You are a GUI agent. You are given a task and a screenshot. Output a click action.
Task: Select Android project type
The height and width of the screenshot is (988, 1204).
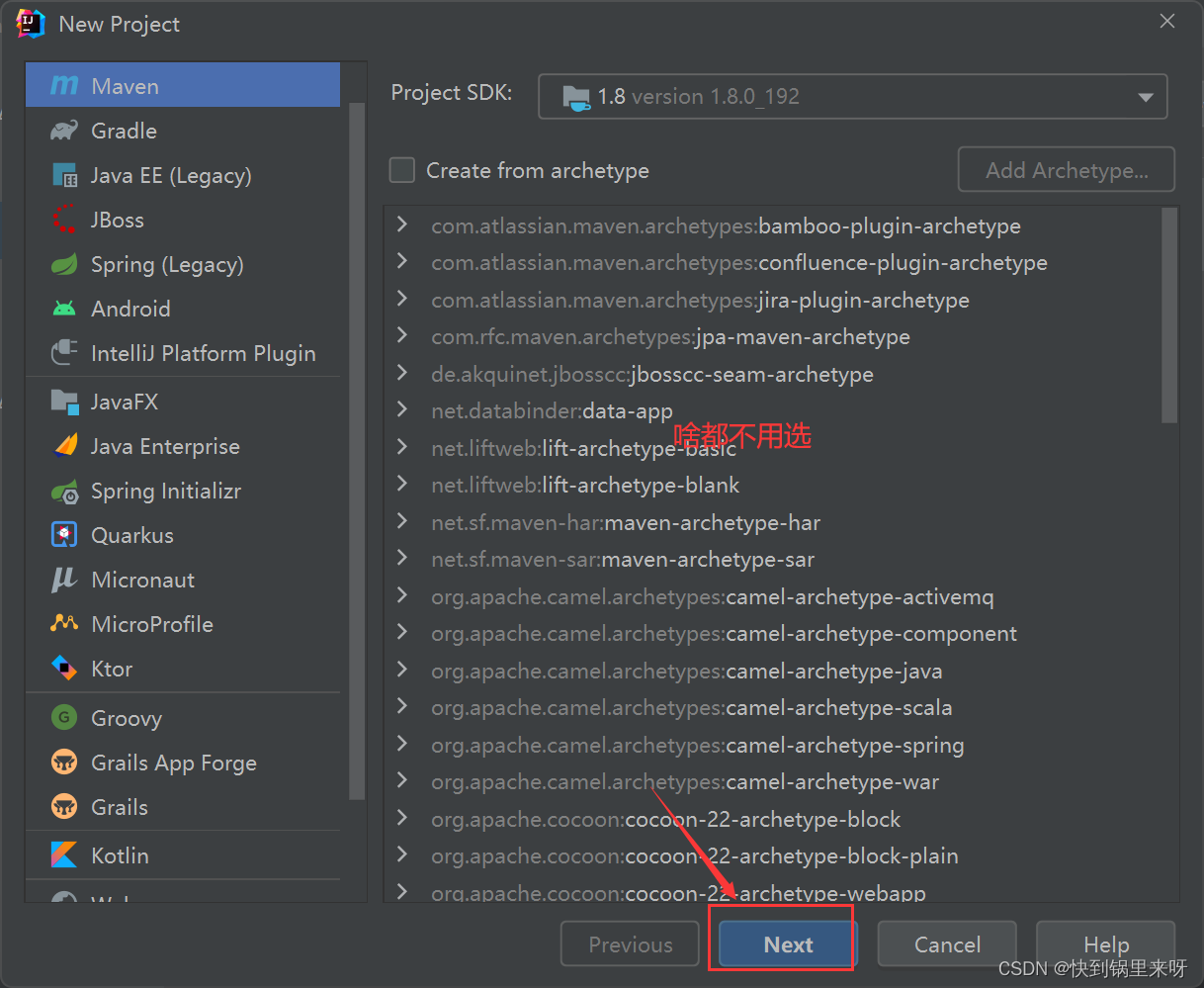coord(183,309)
